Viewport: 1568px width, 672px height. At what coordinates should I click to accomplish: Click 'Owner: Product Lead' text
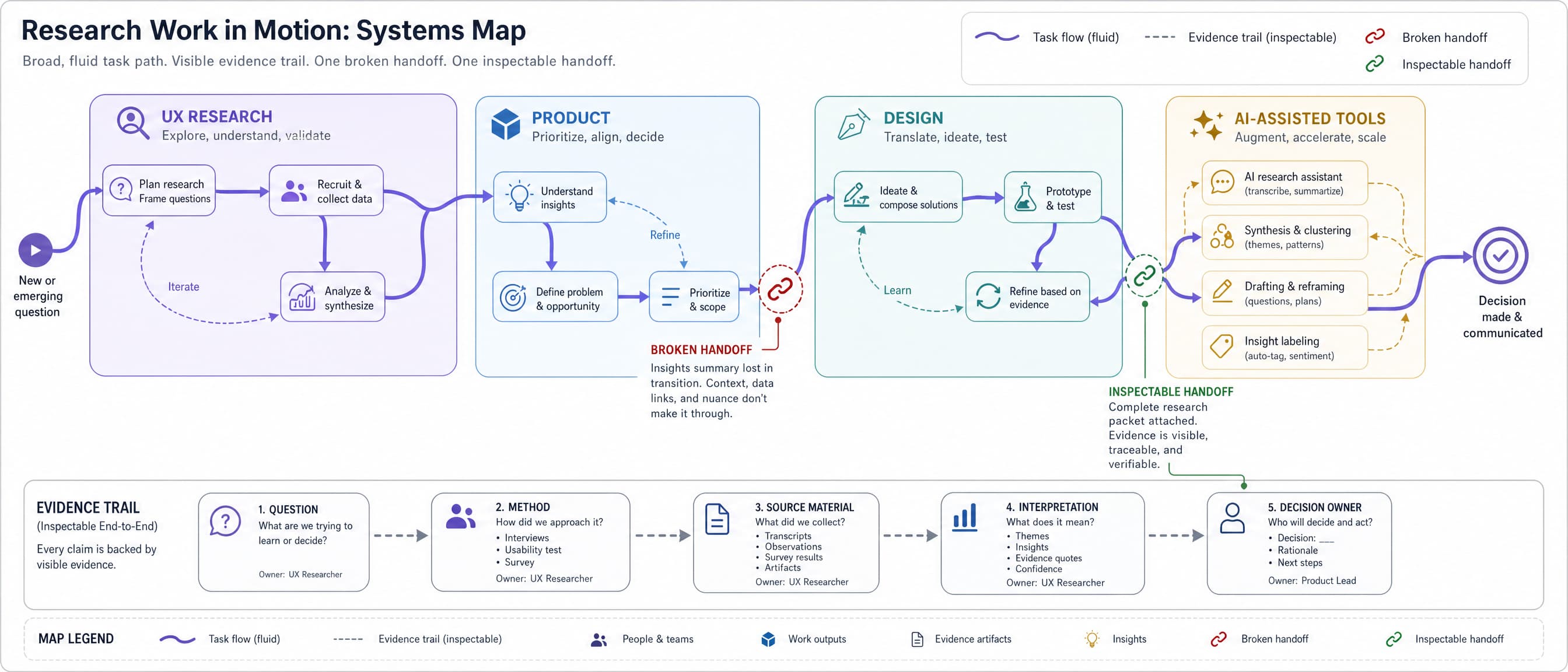click(1312, 580)
